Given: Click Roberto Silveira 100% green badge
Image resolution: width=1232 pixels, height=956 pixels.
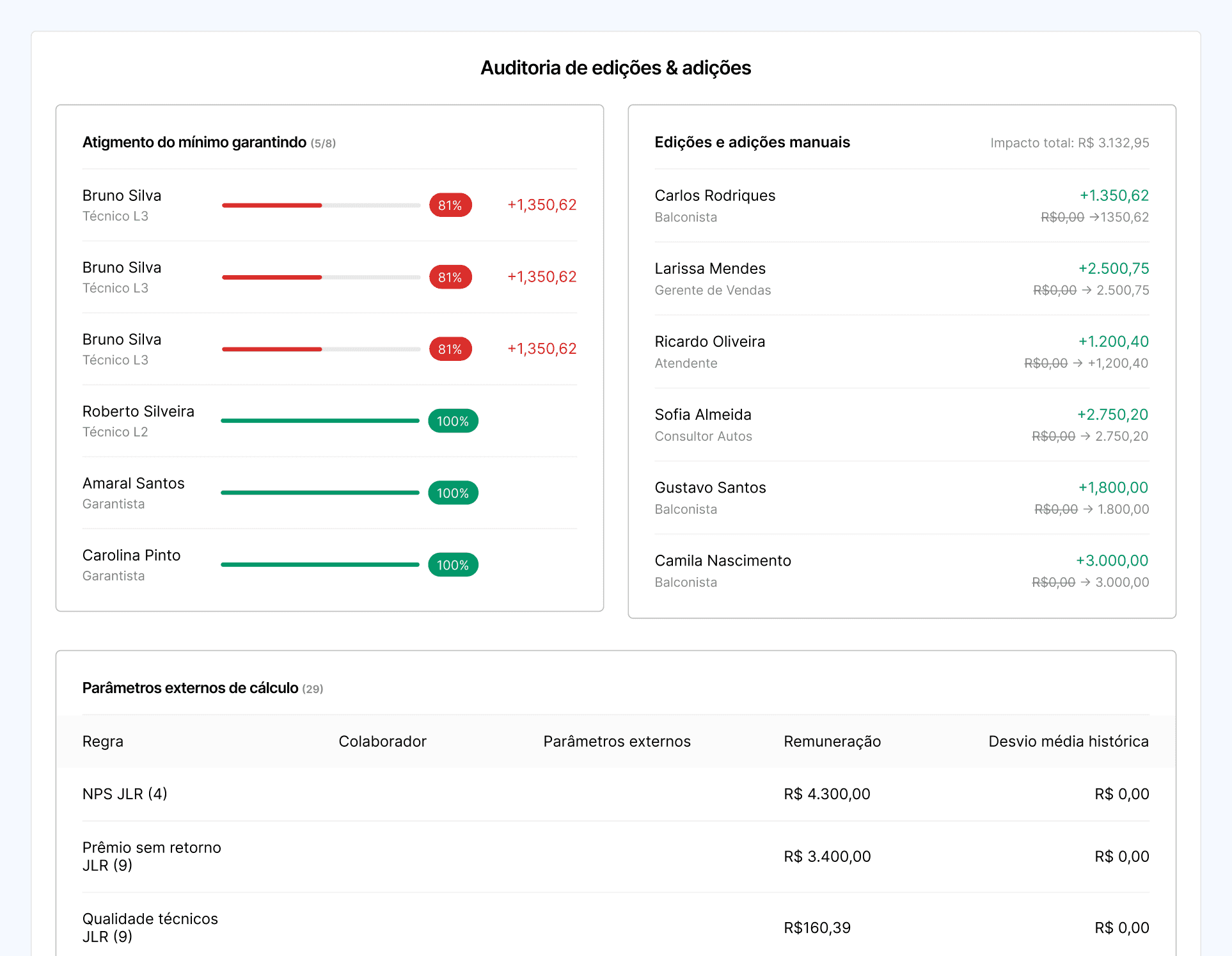Looking at the screenshot, I should (453, 421).
